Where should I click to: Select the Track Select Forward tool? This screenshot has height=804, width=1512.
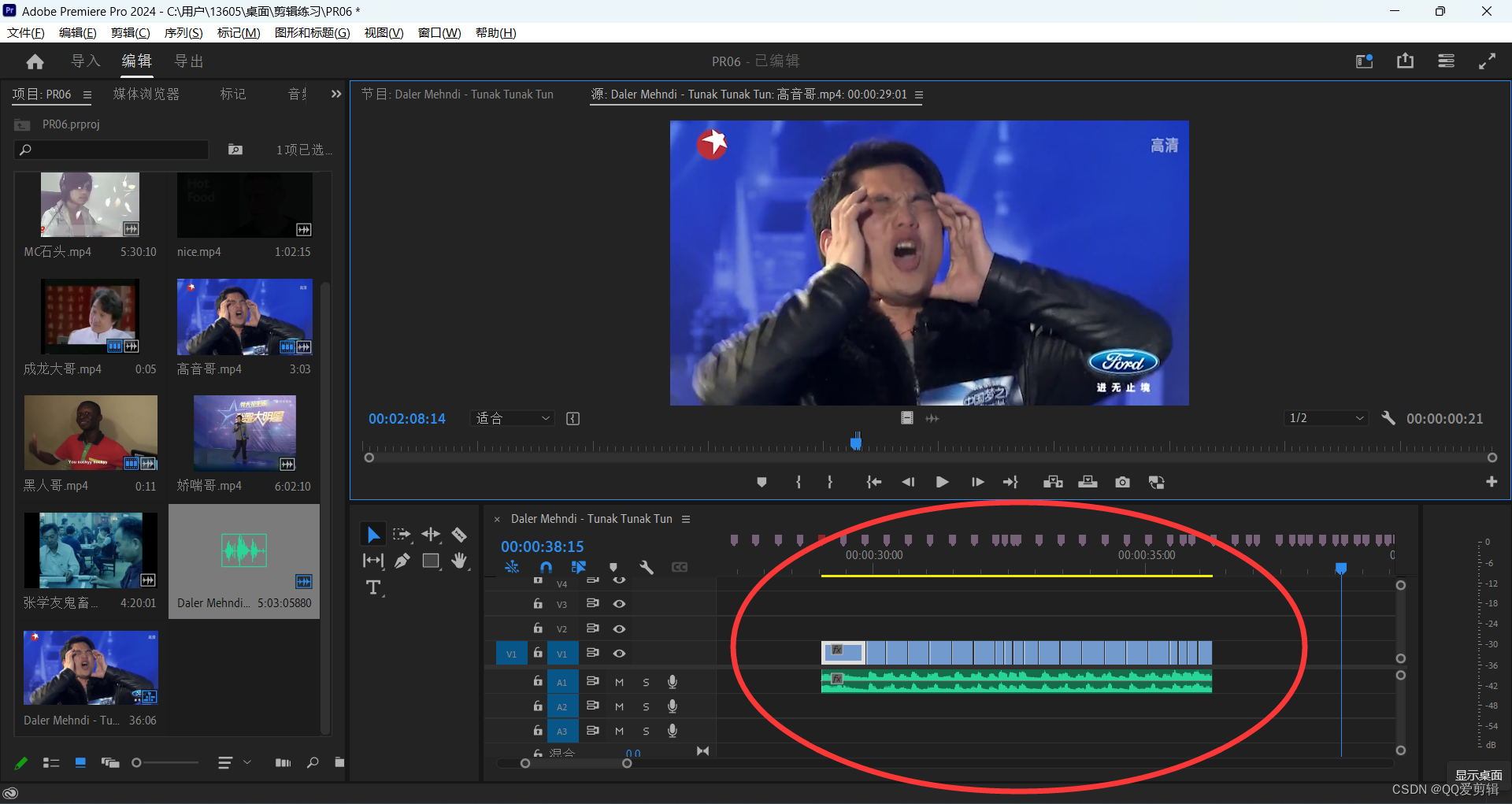402,535
